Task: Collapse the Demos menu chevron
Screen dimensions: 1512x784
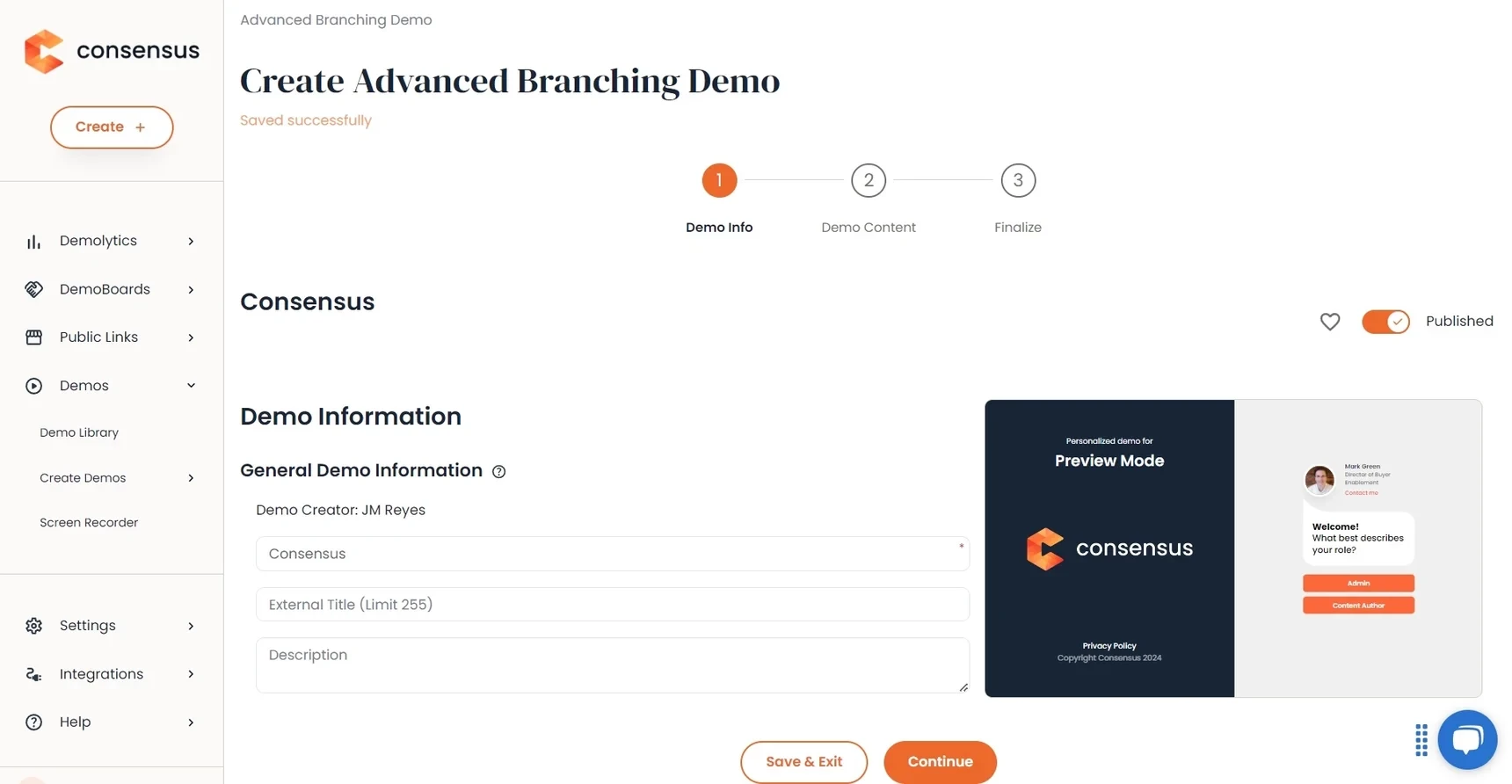Action: (x=191, y=386)
